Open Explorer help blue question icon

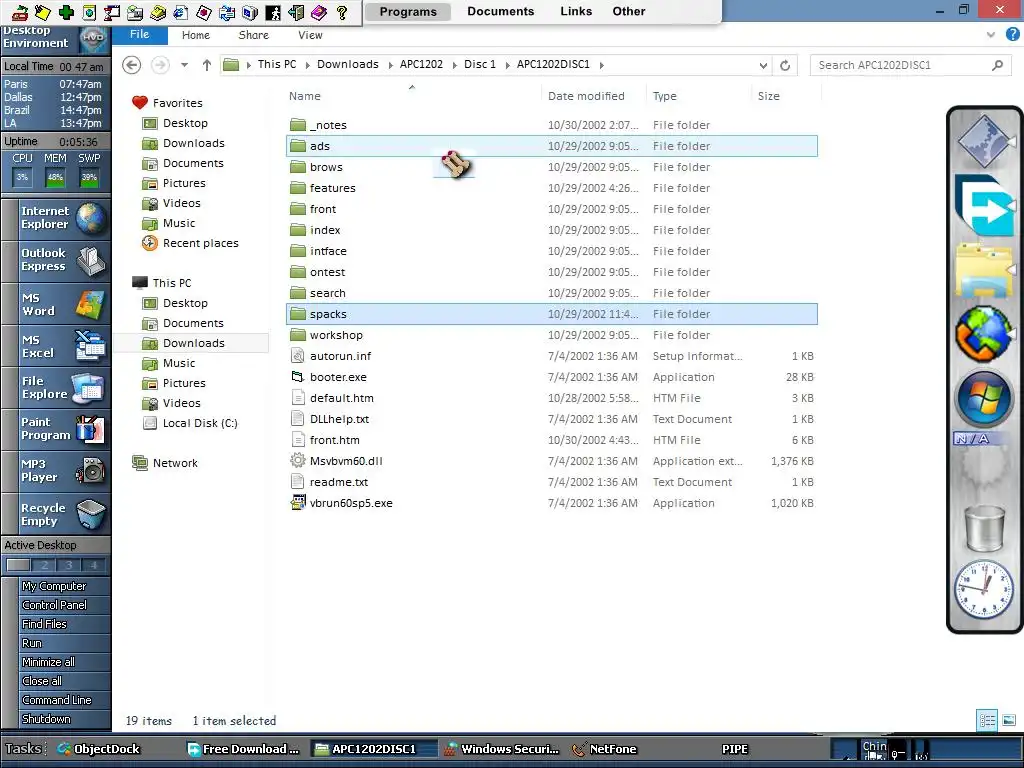click(x=1012, y=35)
